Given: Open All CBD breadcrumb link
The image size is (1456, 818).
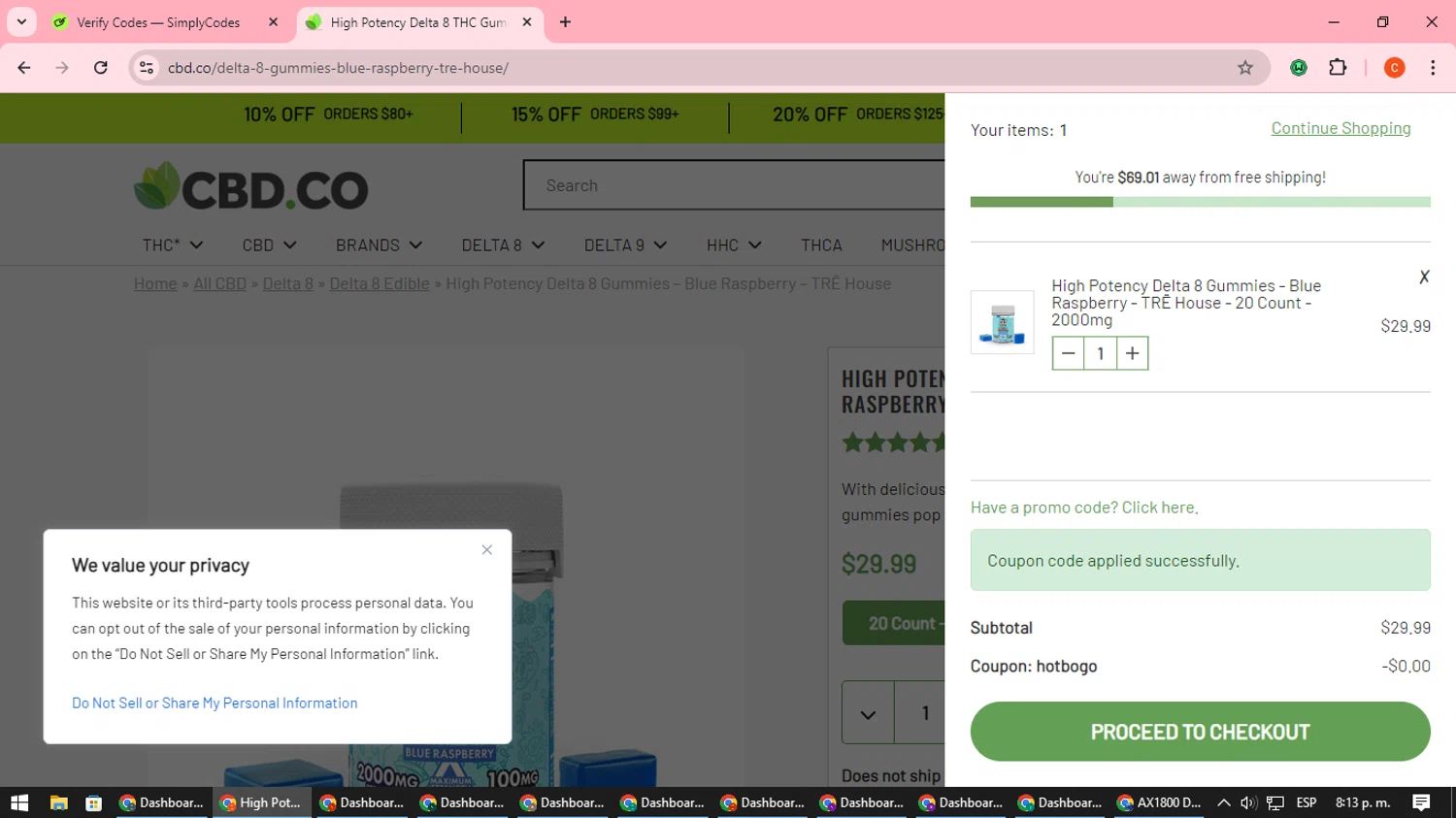Looking at the screenshot, I should click(x=219, y=283).
